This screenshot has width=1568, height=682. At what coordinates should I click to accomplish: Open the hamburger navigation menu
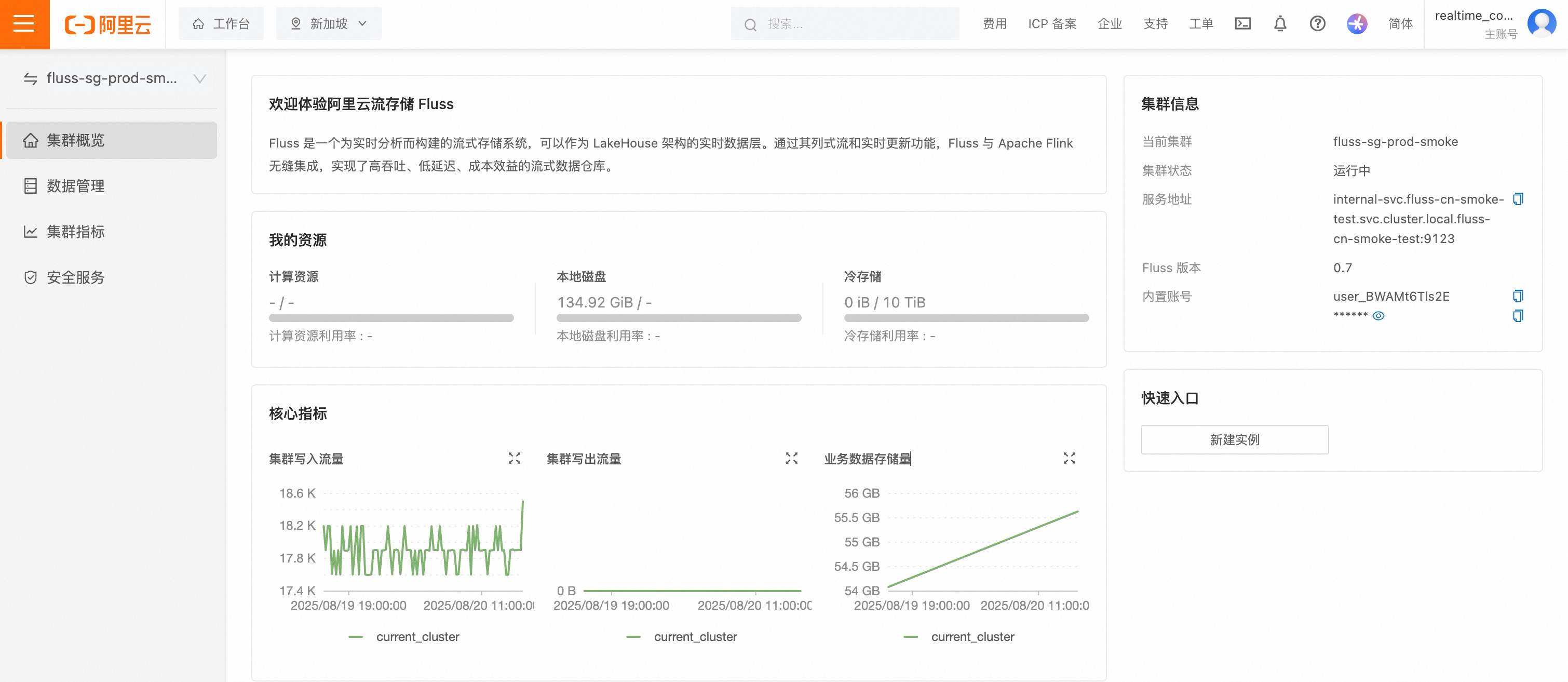(x=24, y=24)
